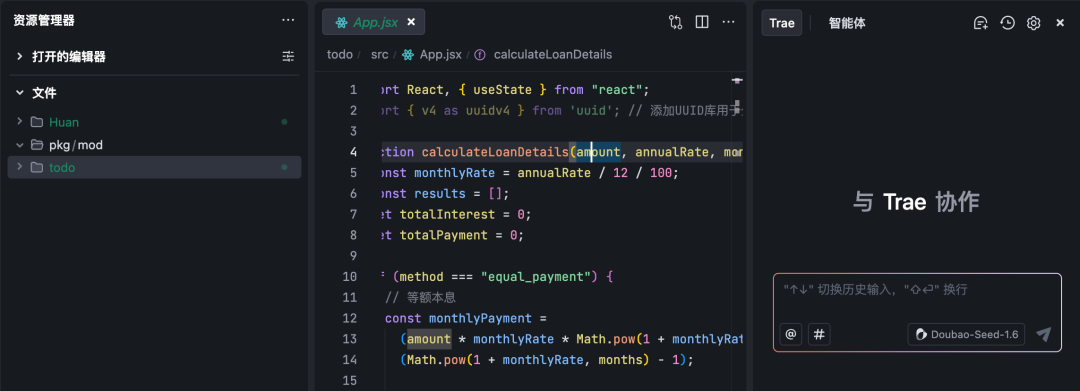Click the 资源管理器 panel title
1080x391 pixels.
43,21
